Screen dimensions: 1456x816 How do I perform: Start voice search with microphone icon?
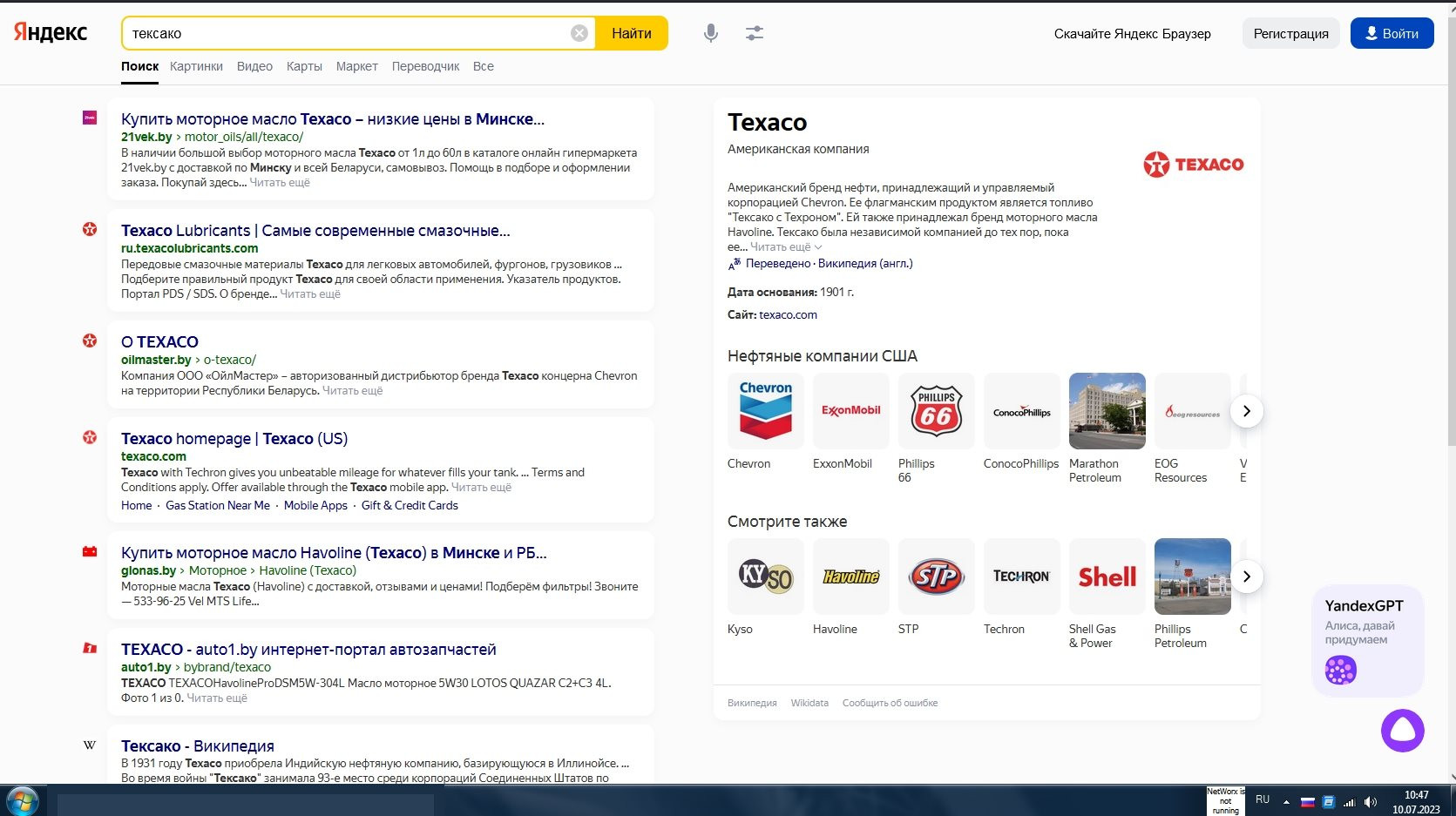[711, 33]
